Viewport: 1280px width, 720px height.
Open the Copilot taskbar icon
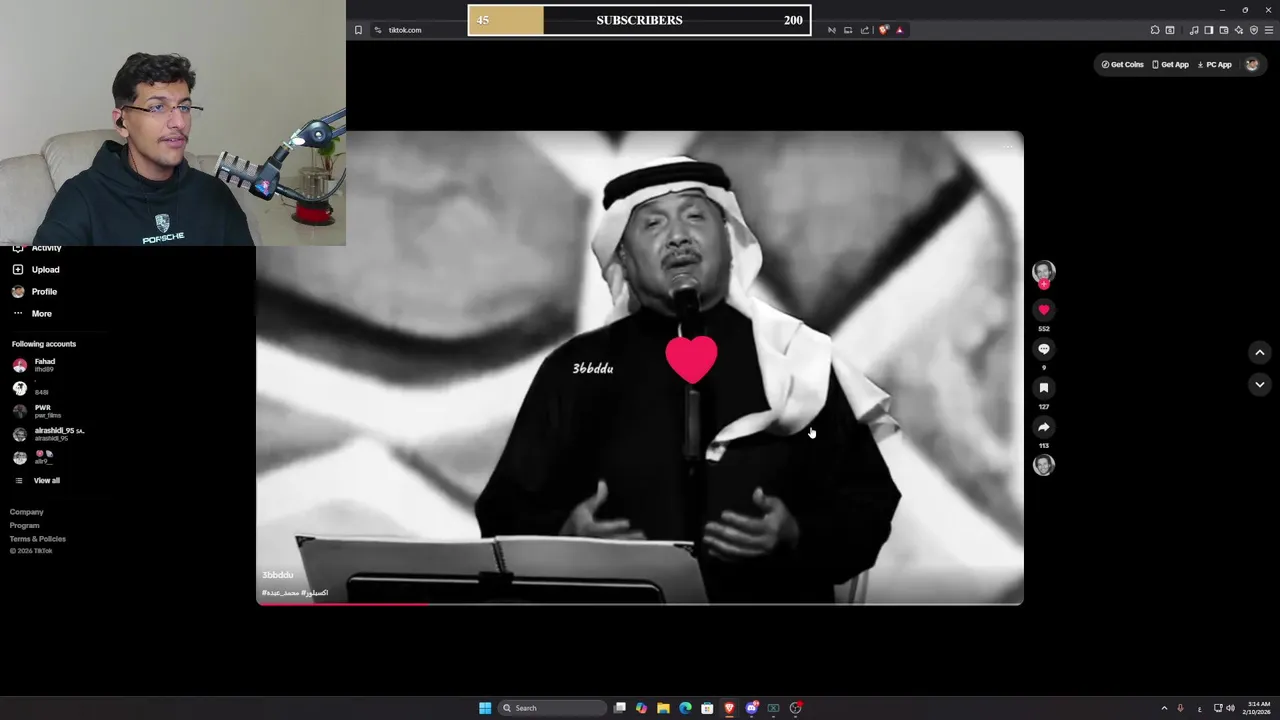pyautogui.click(x=641, y=708)
